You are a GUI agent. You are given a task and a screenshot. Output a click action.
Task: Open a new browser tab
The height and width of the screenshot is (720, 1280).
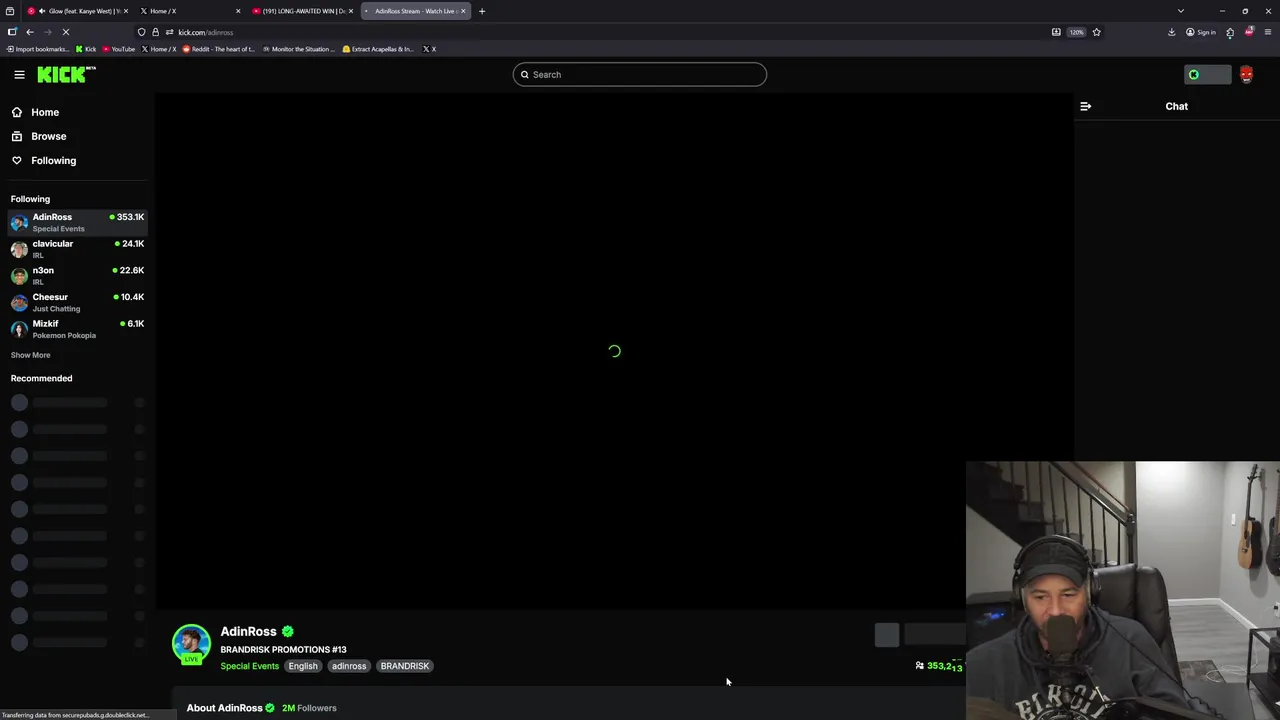pyautogui.click(x=482, y=11)
